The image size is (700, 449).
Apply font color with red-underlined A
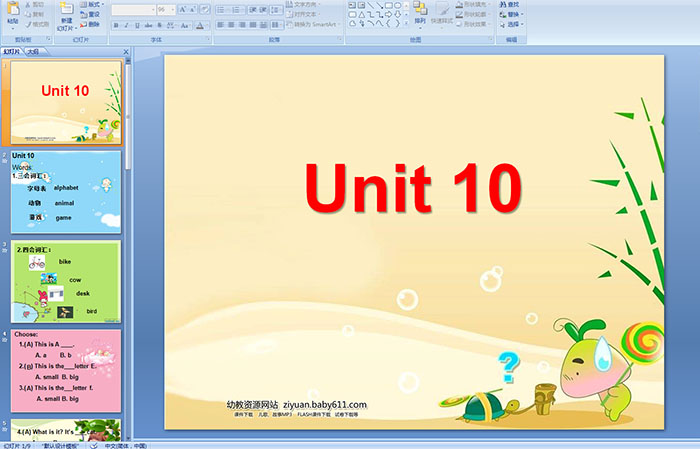tap(200, 25)
